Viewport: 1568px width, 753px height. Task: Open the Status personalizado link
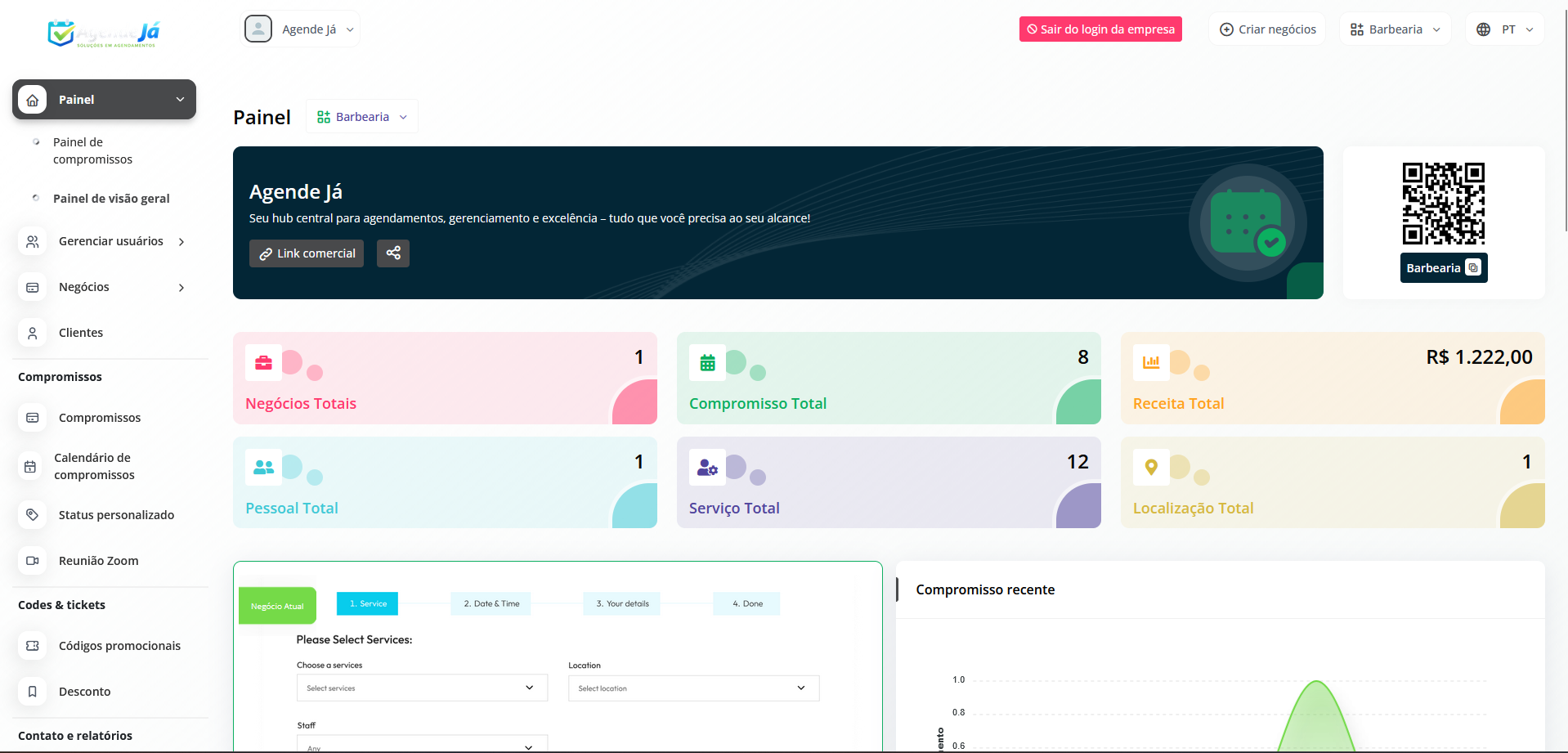[x=116, y=515]
